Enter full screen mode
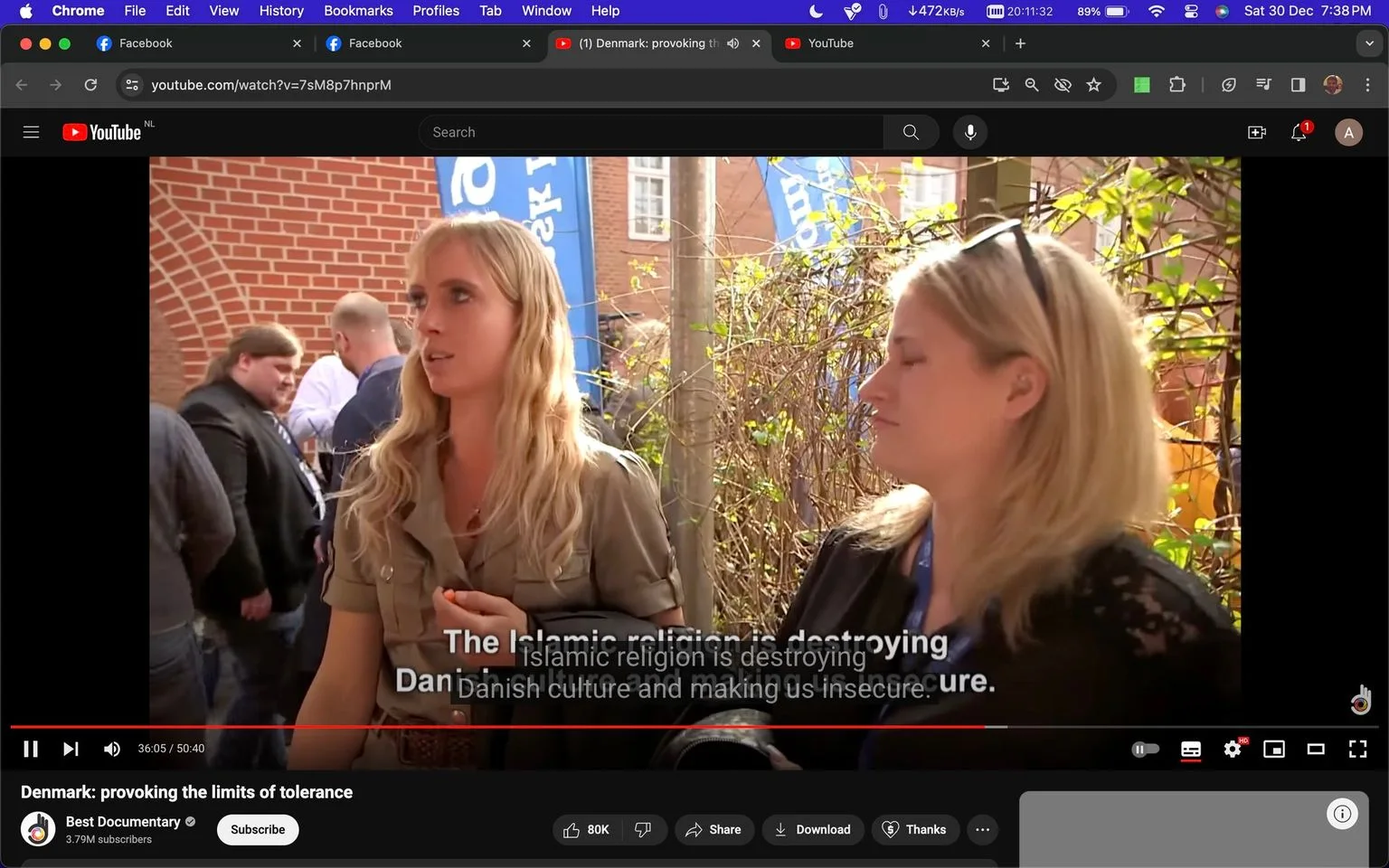 coord(1357,749)
